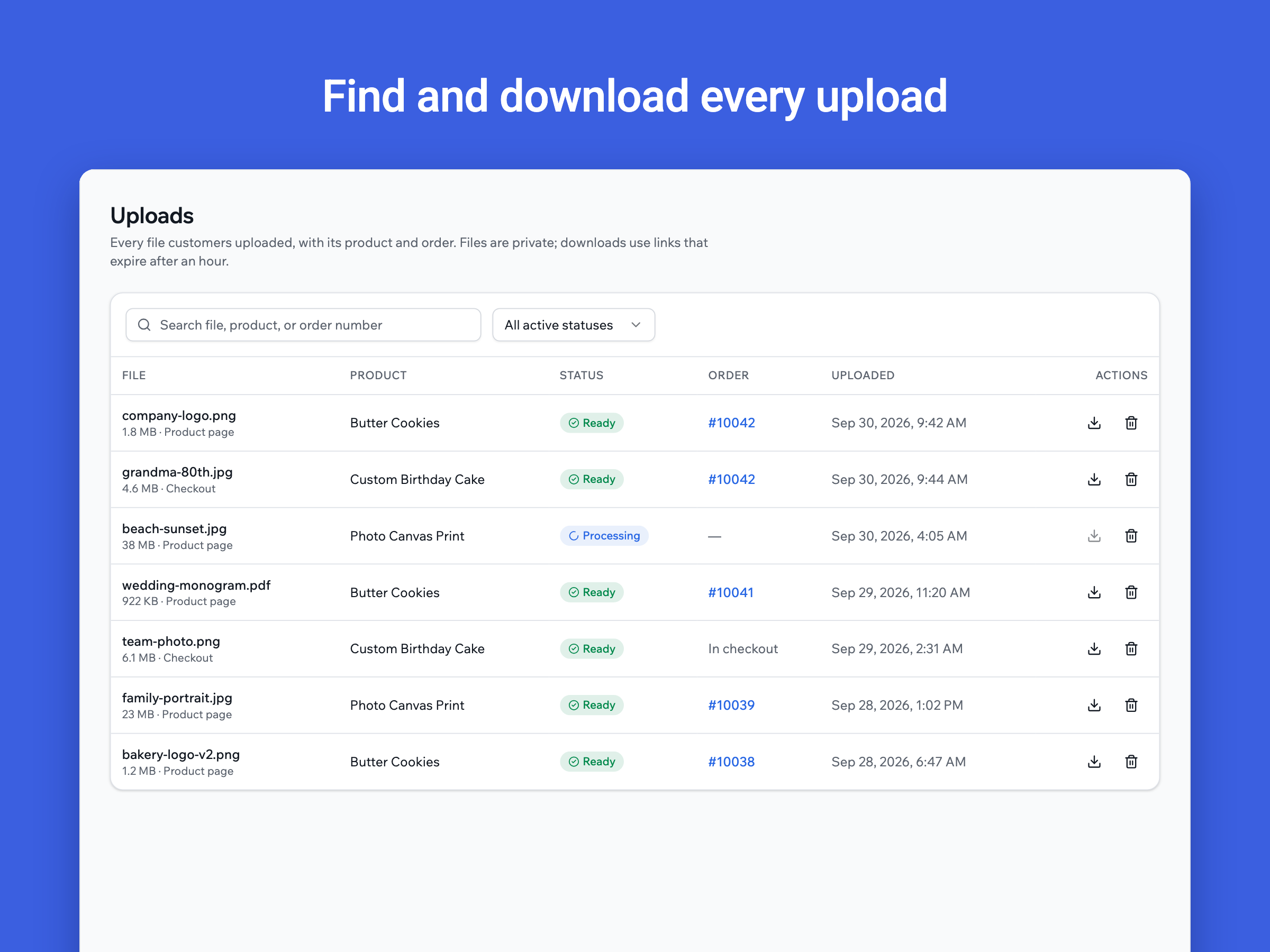Click the ACTIONS column header
This screenshot has width=1270, height=952.
(x=1121, y=376)
